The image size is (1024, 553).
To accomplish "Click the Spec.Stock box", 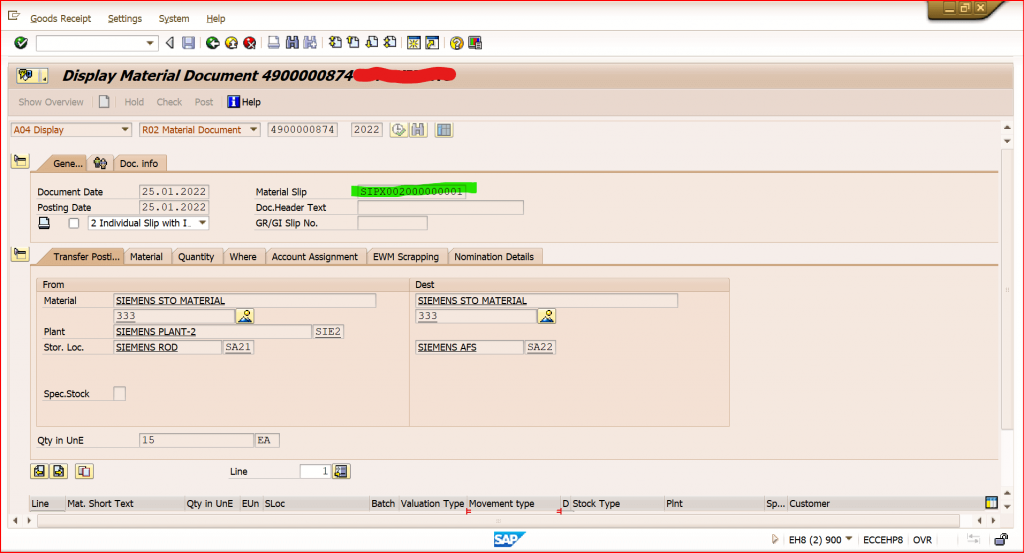I will coord(120,394).
